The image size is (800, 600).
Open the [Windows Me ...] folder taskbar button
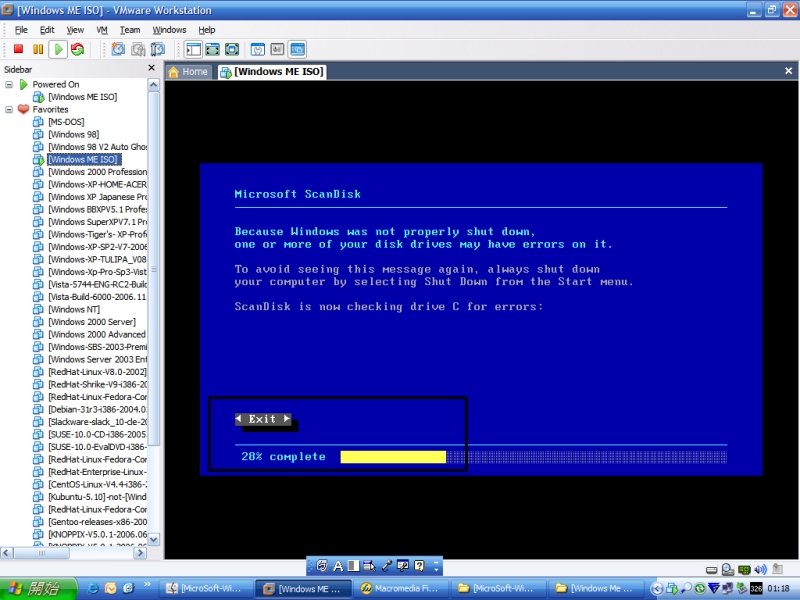595,589
